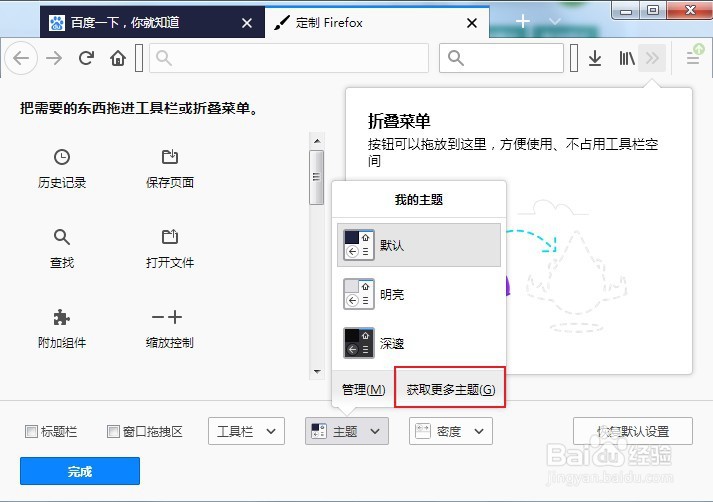This screenshot has width=713, height=502.
Task: Click the 明亮 light theme thumbnail
Action: 359,294
